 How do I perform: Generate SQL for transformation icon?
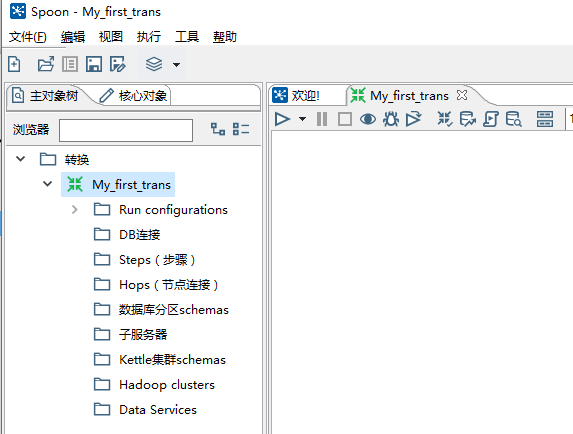coord(490,119)
